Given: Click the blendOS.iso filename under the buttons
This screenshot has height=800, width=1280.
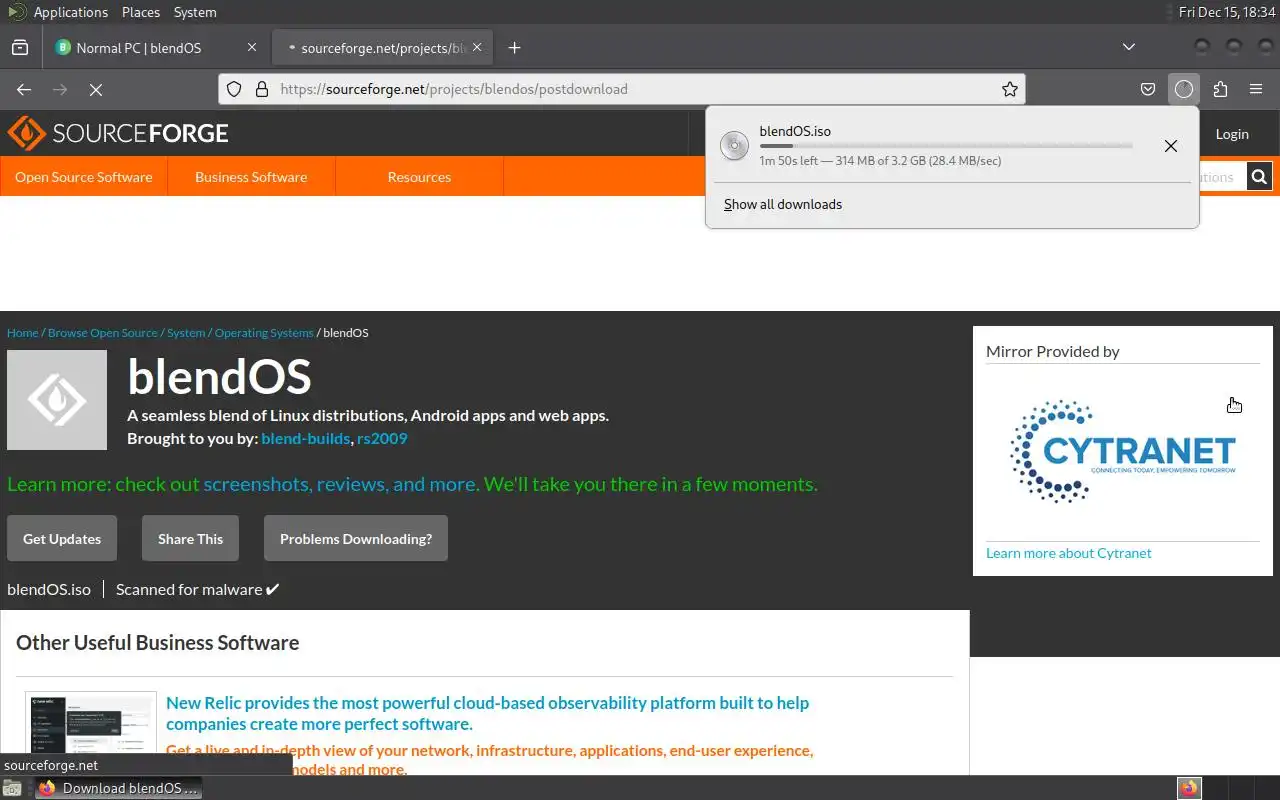Looking at the screenshot, I should click(49, 589).
